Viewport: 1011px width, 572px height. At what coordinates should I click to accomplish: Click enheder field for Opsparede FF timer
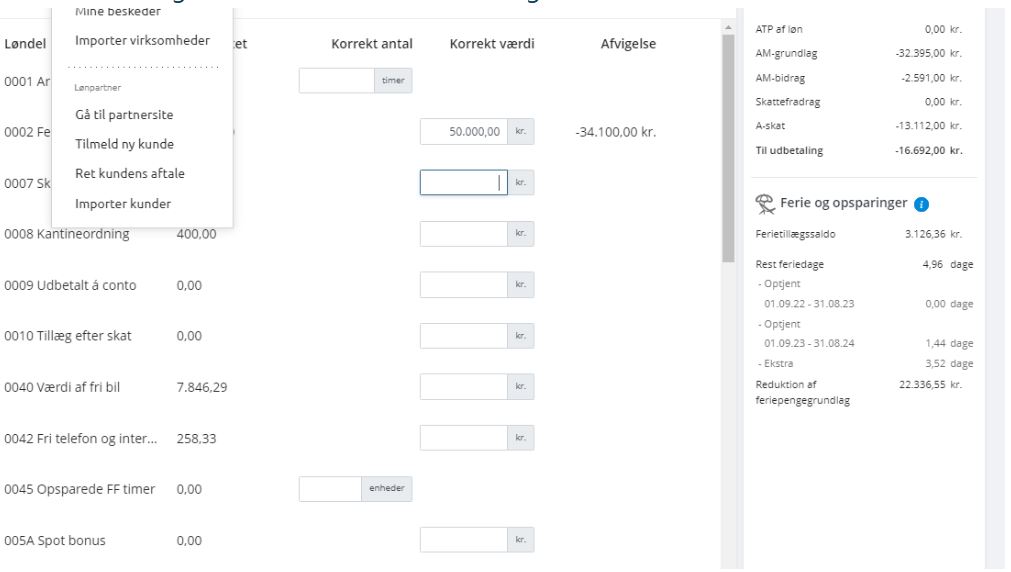(x=330, y=489)
